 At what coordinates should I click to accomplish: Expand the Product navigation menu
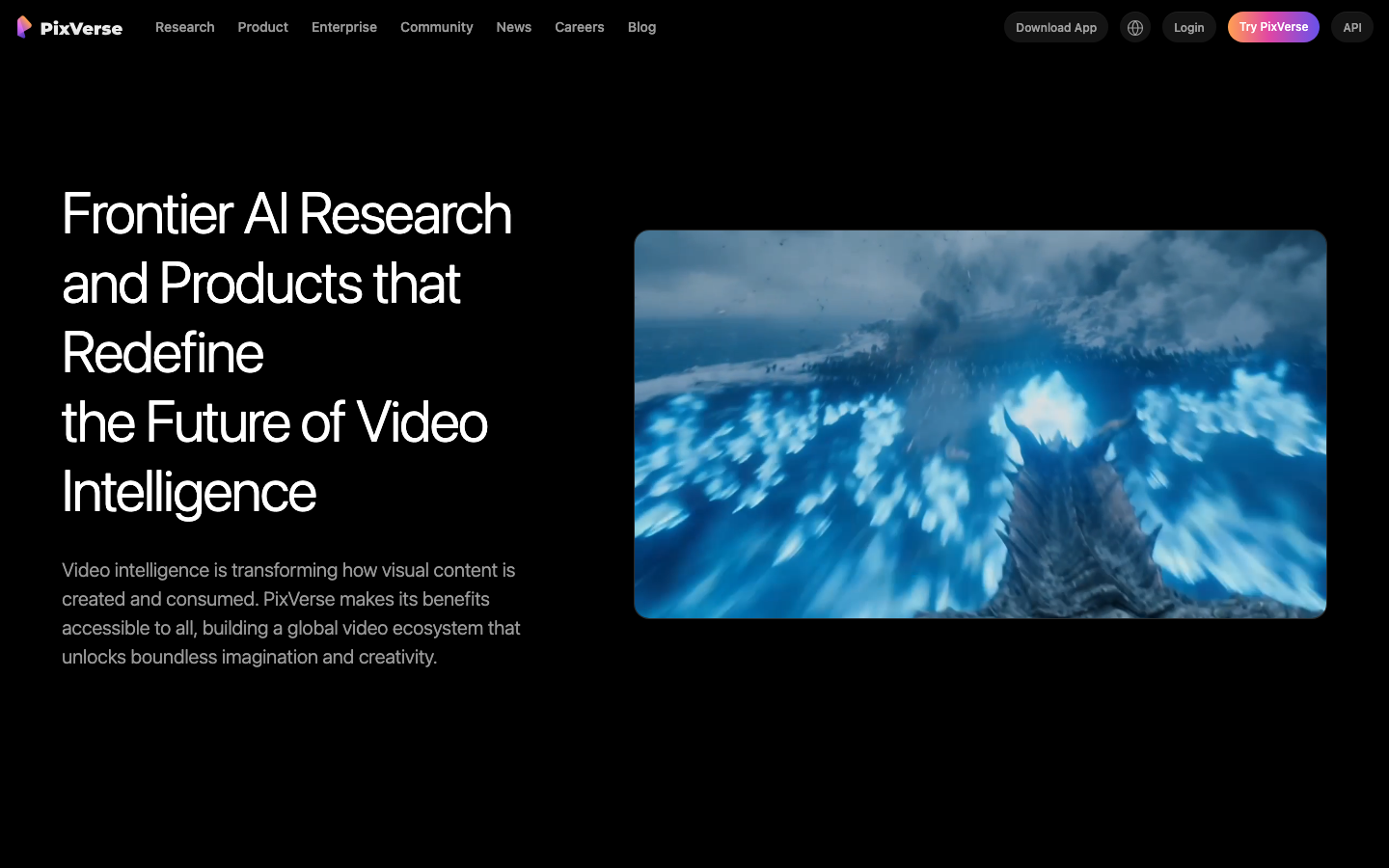point(262,27)
